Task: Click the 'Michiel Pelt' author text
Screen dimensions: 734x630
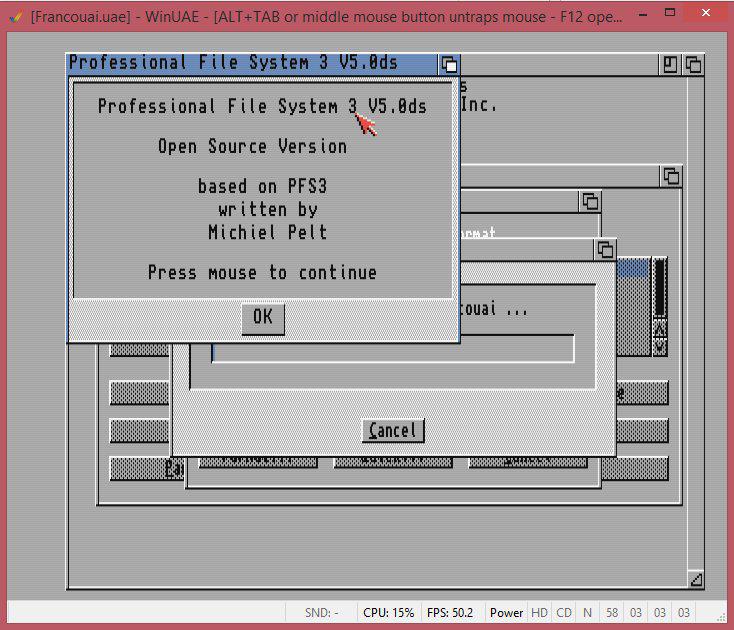Action: [x=268, y=232]
